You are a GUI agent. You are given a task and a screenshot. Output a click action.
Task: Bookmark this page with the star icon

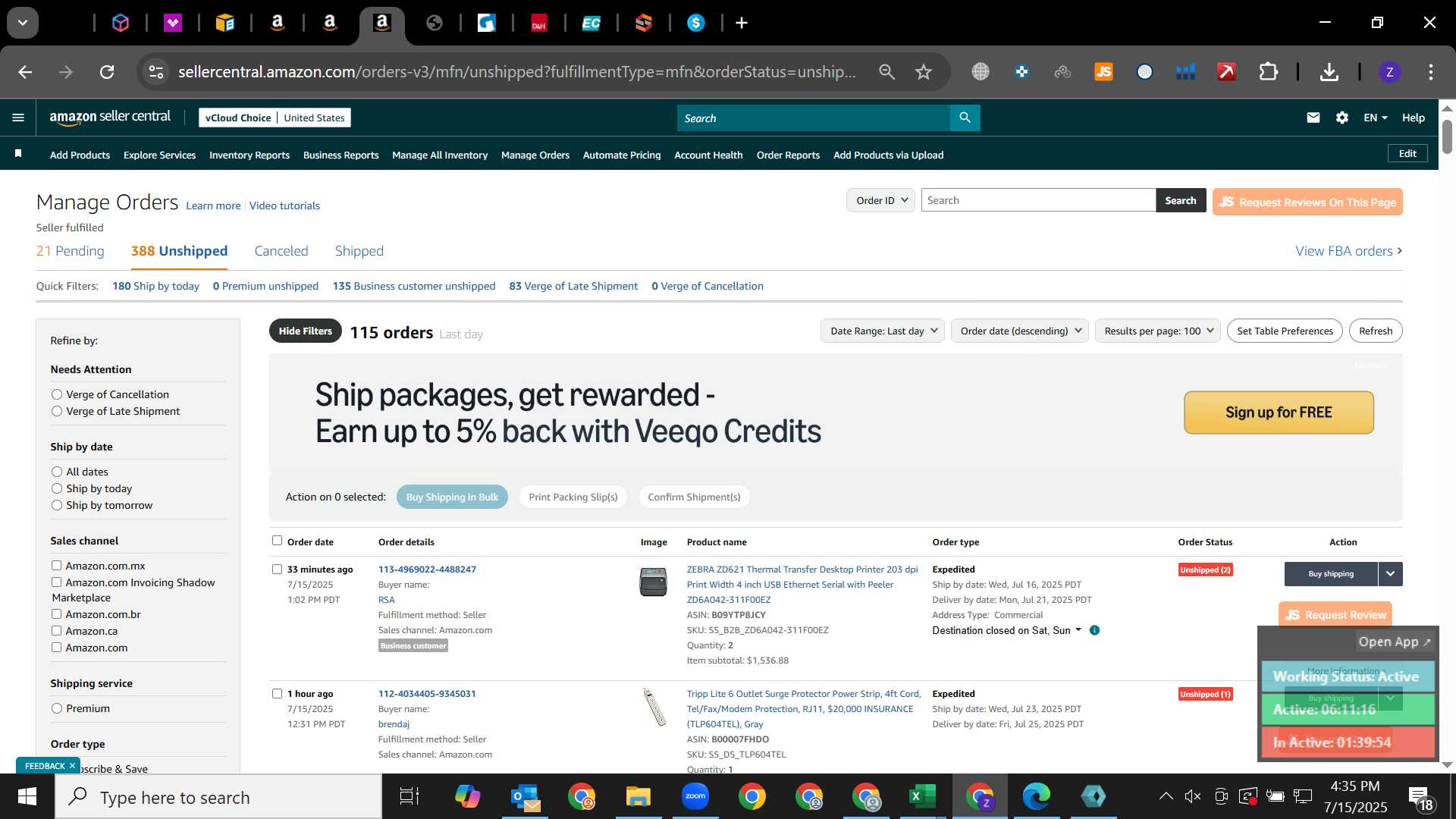(923, 72)
